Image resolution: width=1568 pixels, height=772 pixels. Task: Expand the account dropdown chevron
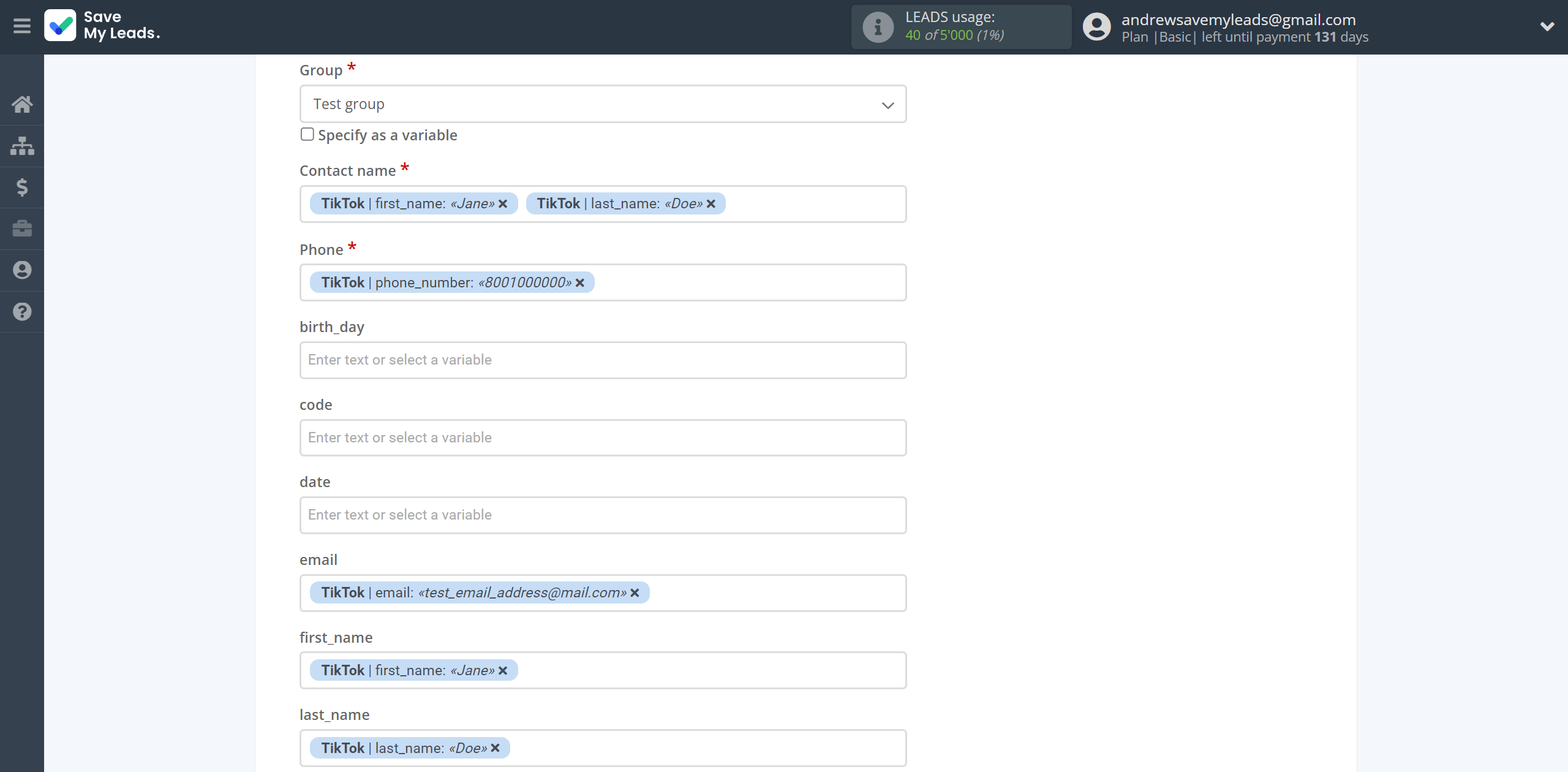(x=1547, y=26)
